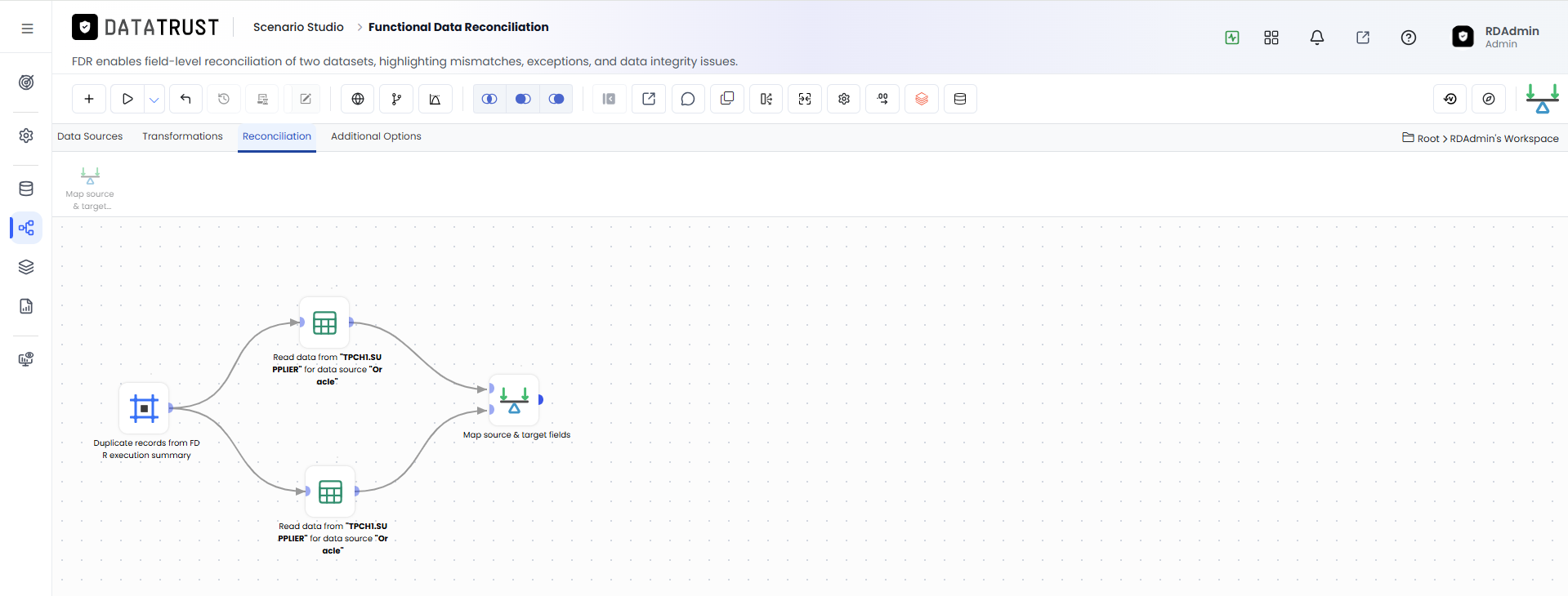
Task: Run the scenario with the play button
Action: (x=127, y=99)
